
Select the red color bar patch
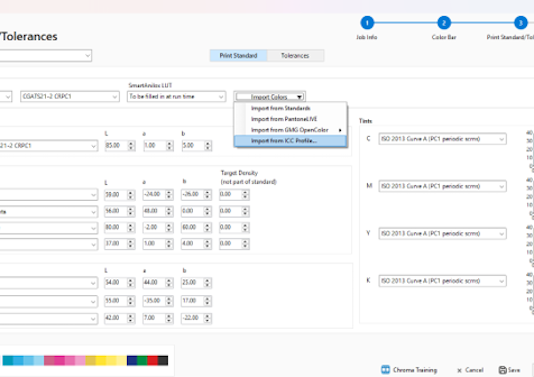pyautogui.click(x=152, y=361)
